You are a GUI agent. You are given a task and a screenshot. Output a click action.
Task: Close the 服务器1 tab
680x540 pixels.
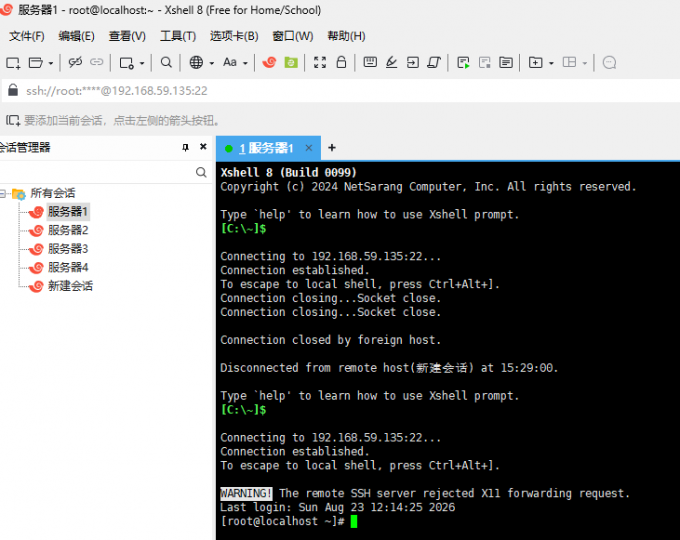(x=309, y=148)
